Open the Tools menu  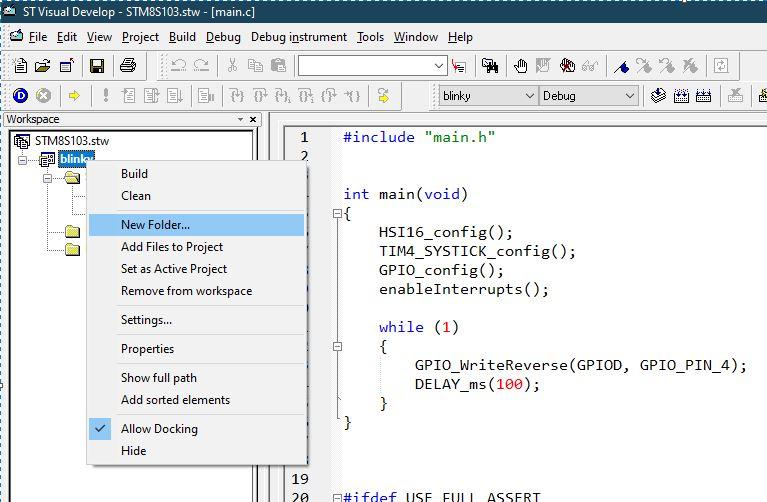pos(370,37)
